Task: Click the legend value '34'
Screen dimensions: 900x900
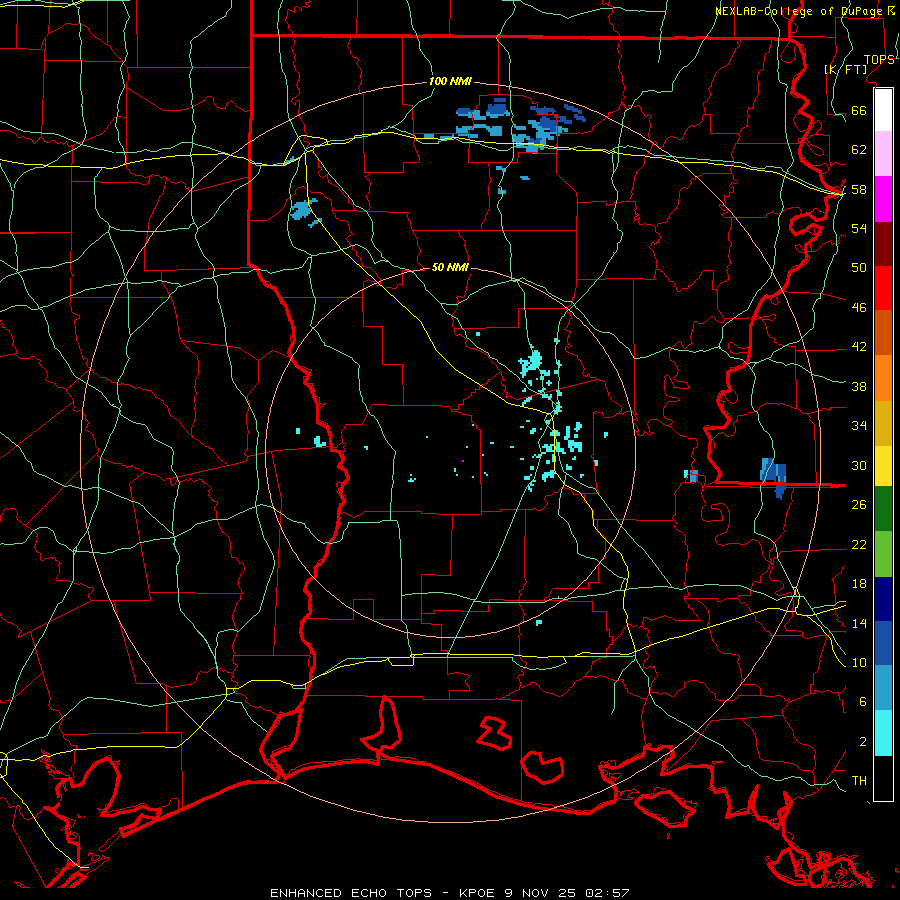Action: pyautogui.click(x=859, y=426)
